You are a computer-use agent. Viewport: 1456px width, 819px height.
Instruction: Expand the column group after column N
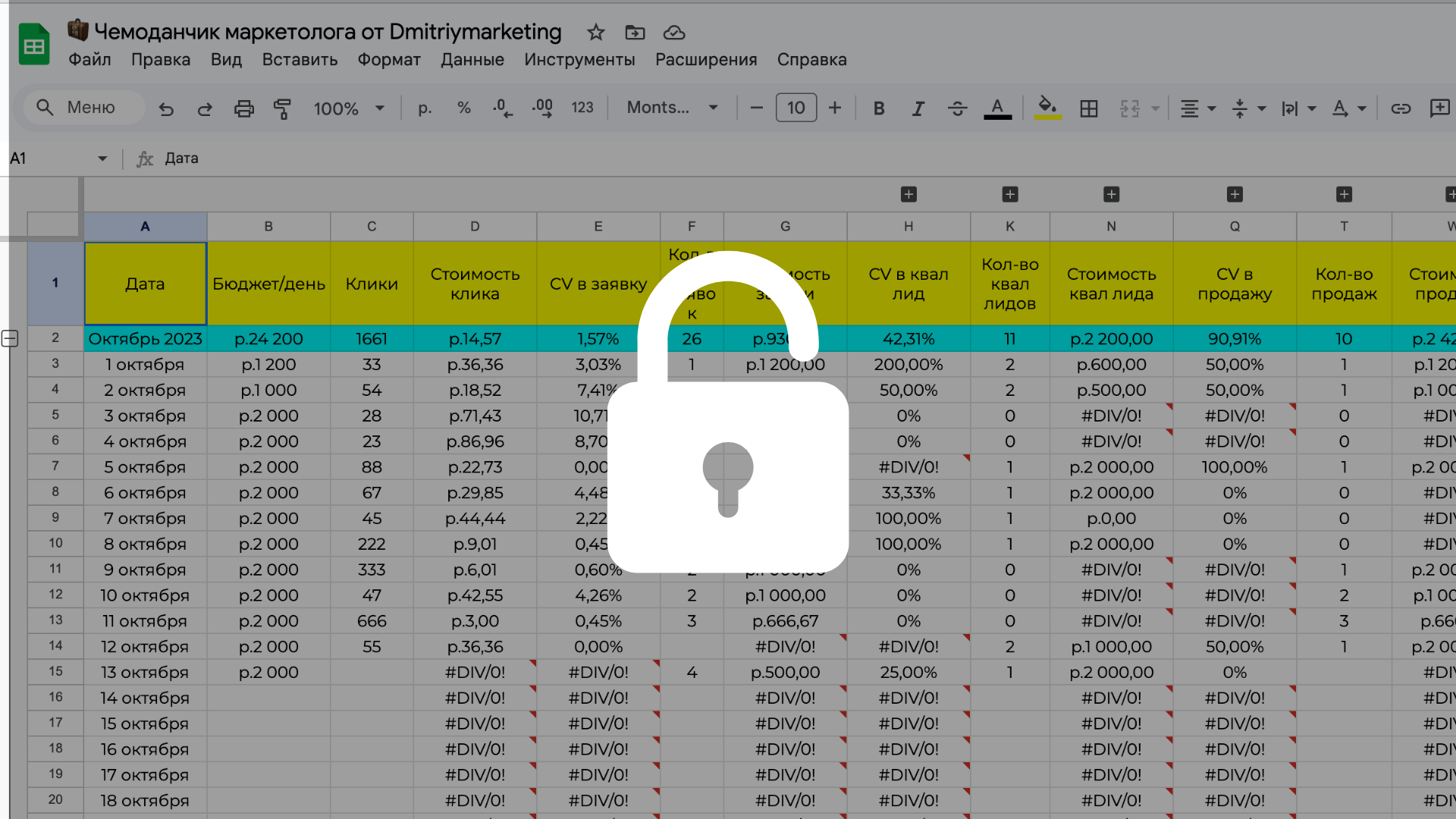[x=1112, y=195]
